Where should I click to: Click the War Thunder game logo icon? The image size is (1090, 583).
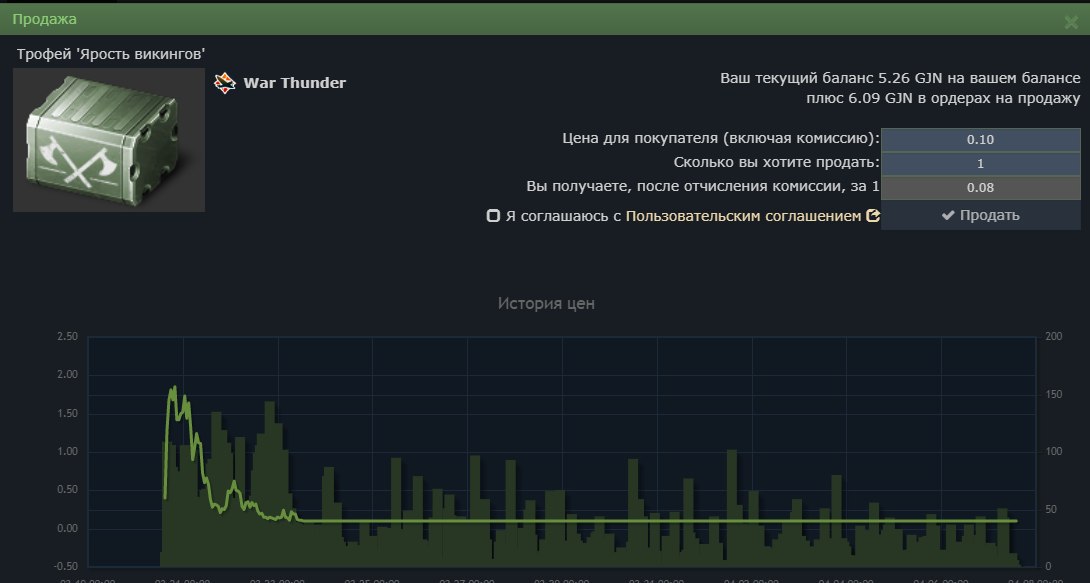click(225, 83)
